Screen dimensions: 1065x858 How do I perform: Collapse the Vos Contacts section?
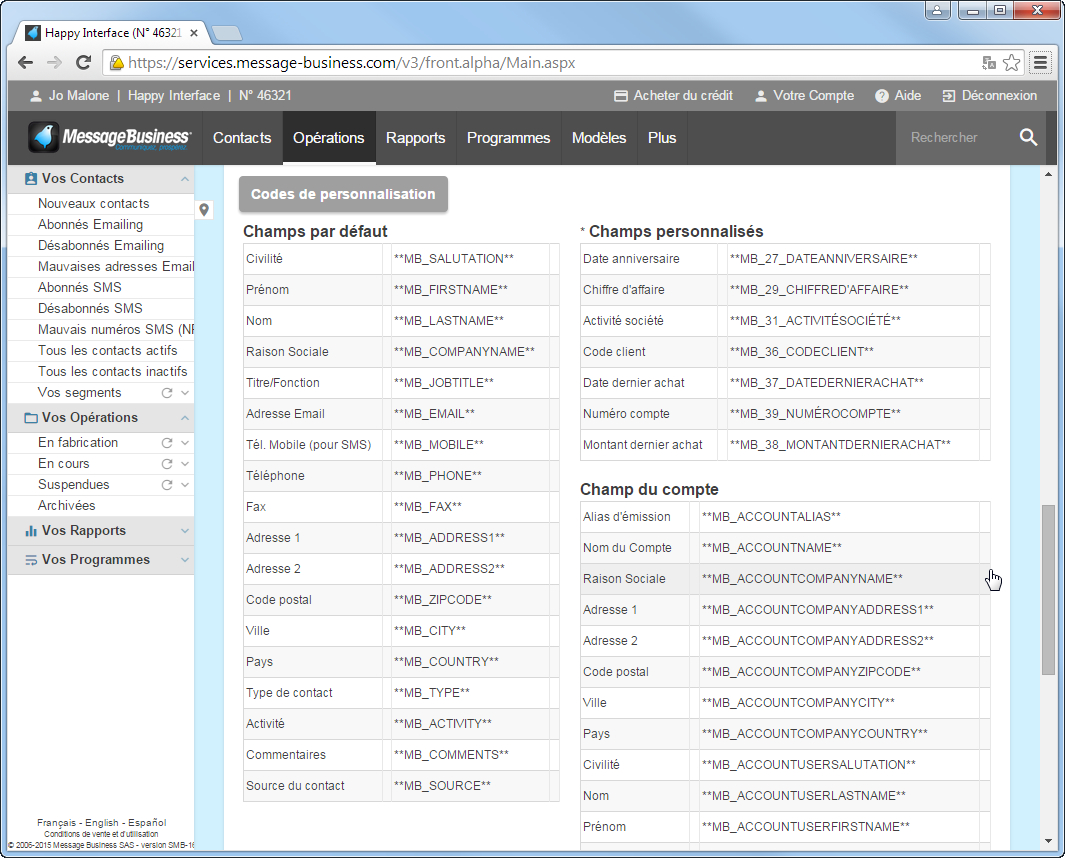[184, 179]
